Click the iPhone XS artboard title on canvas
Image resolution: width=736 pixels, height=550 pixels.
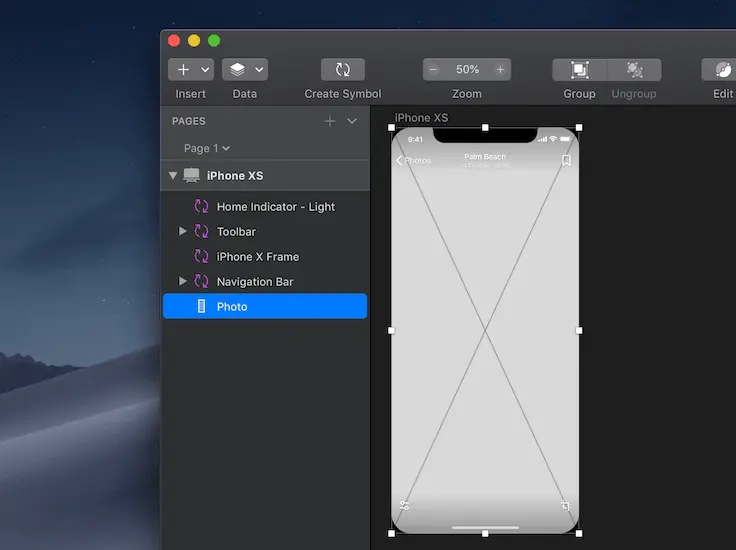pos(421,118)
